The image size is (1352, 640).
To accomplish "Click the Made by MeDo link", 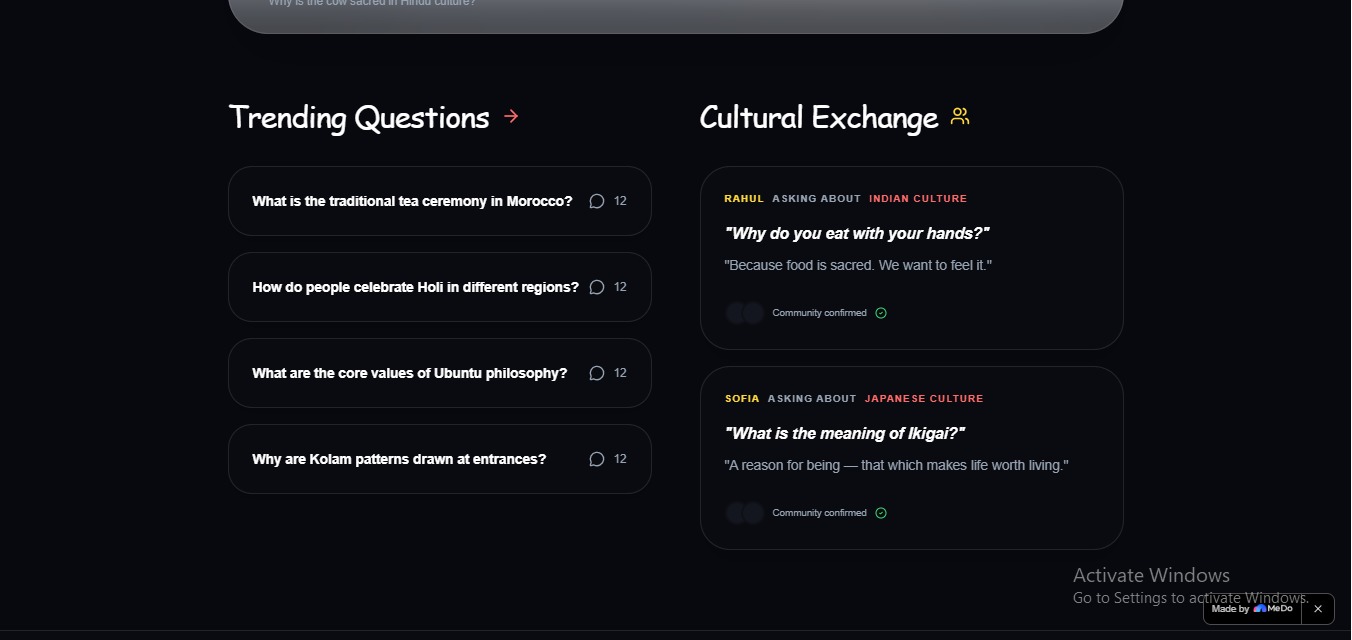I will click(1252, 608).
